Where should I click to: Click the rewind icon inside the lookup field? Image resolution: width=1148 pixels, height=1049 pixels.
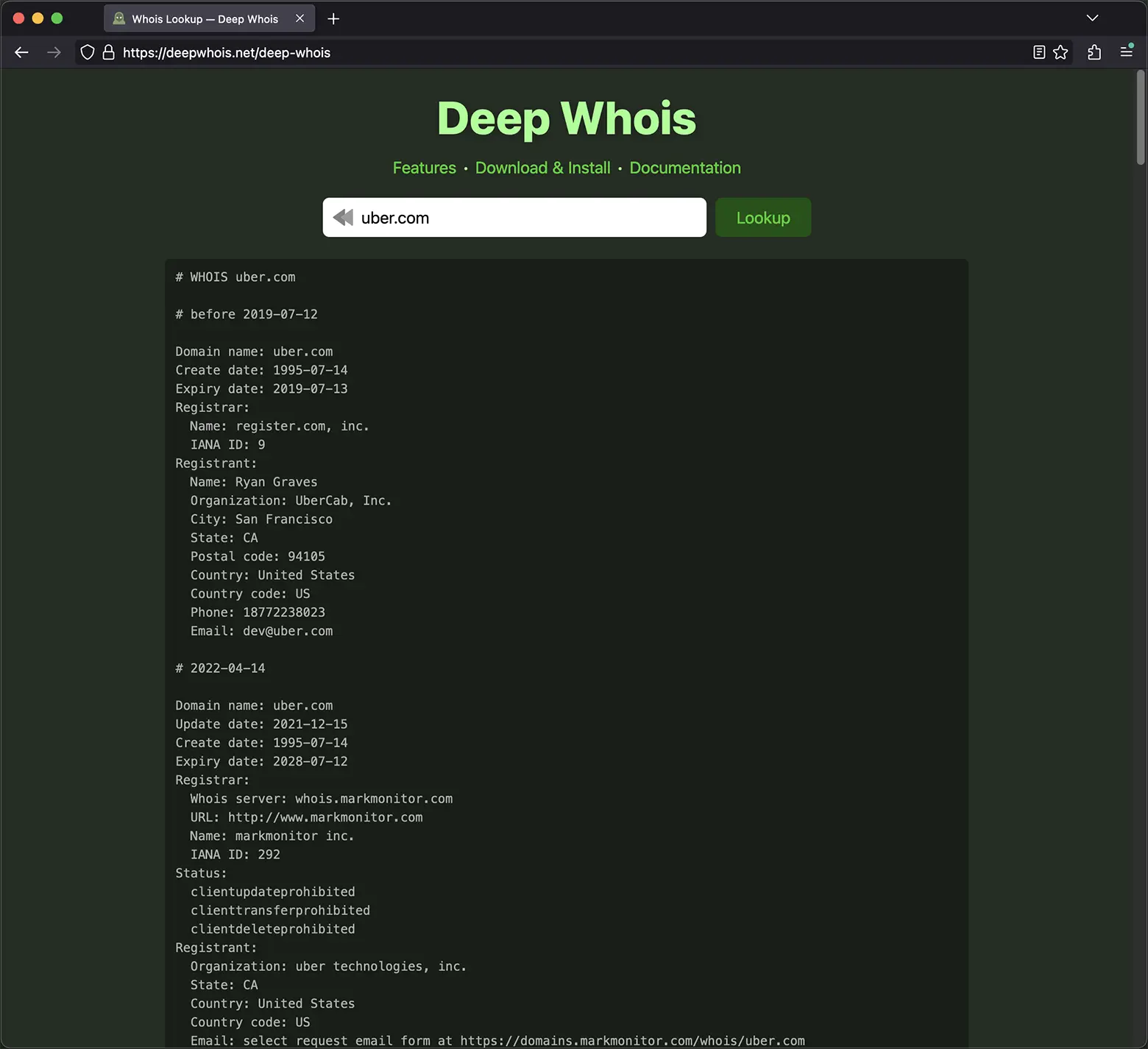(343, 217)
